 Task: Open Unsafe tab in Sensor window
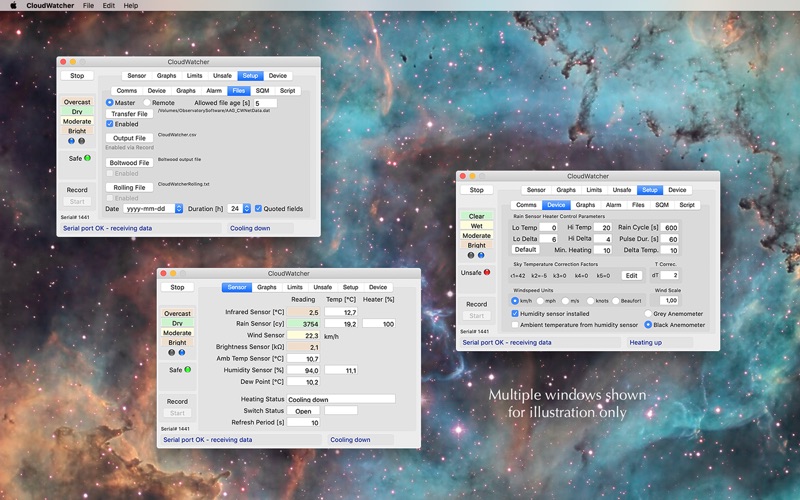pos(322,287)
